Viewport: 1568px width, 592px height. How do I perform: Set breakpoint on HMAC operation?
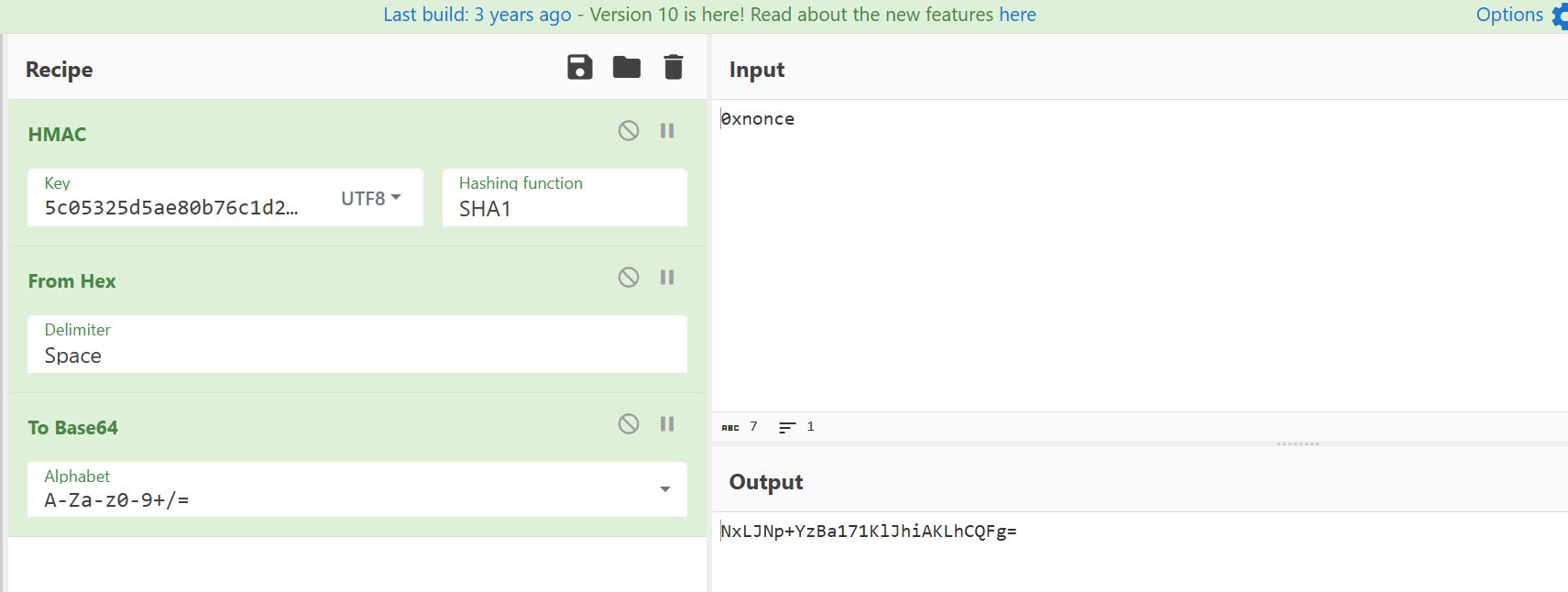(667, 131)
